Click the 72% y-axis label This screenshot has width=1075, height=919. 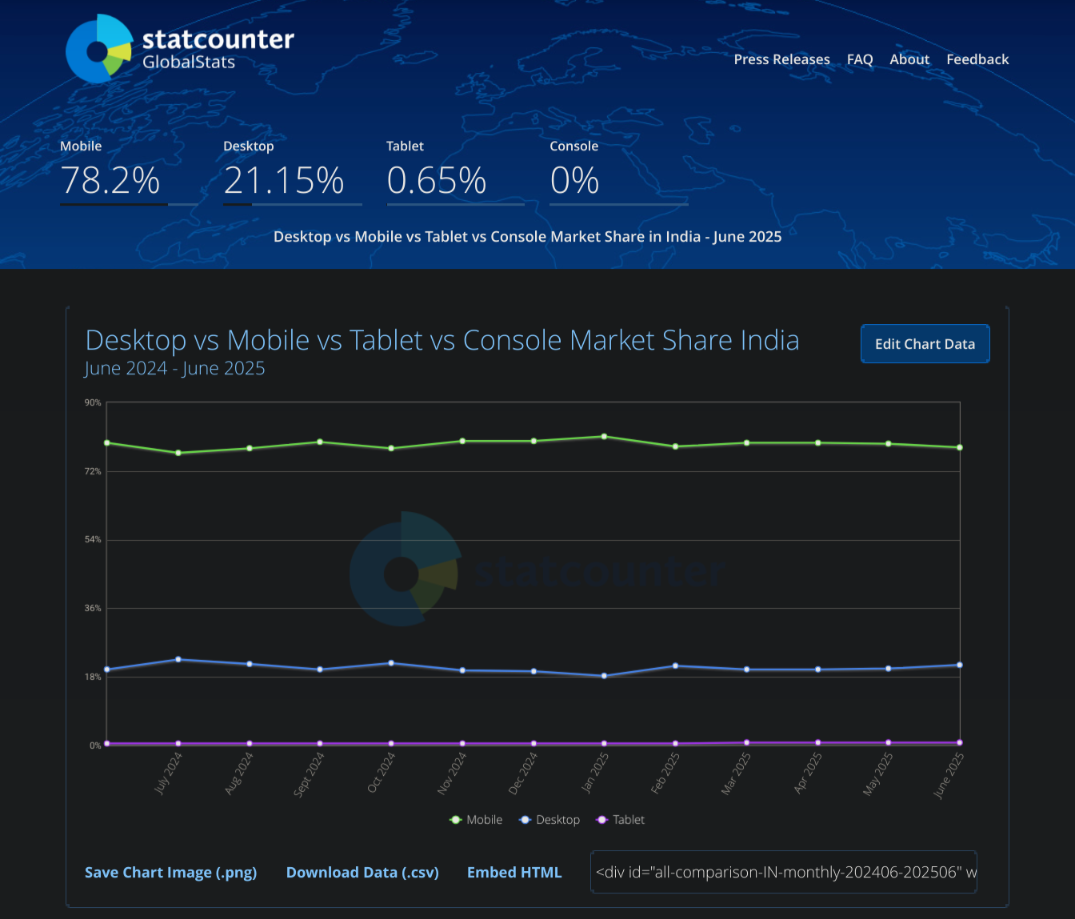(93, 471)
